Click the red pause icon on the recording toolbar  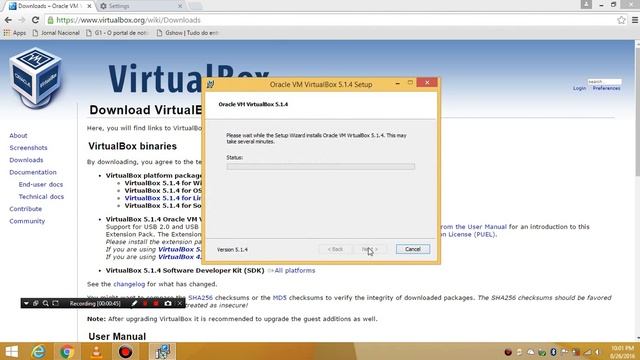[x=145, y=304]
